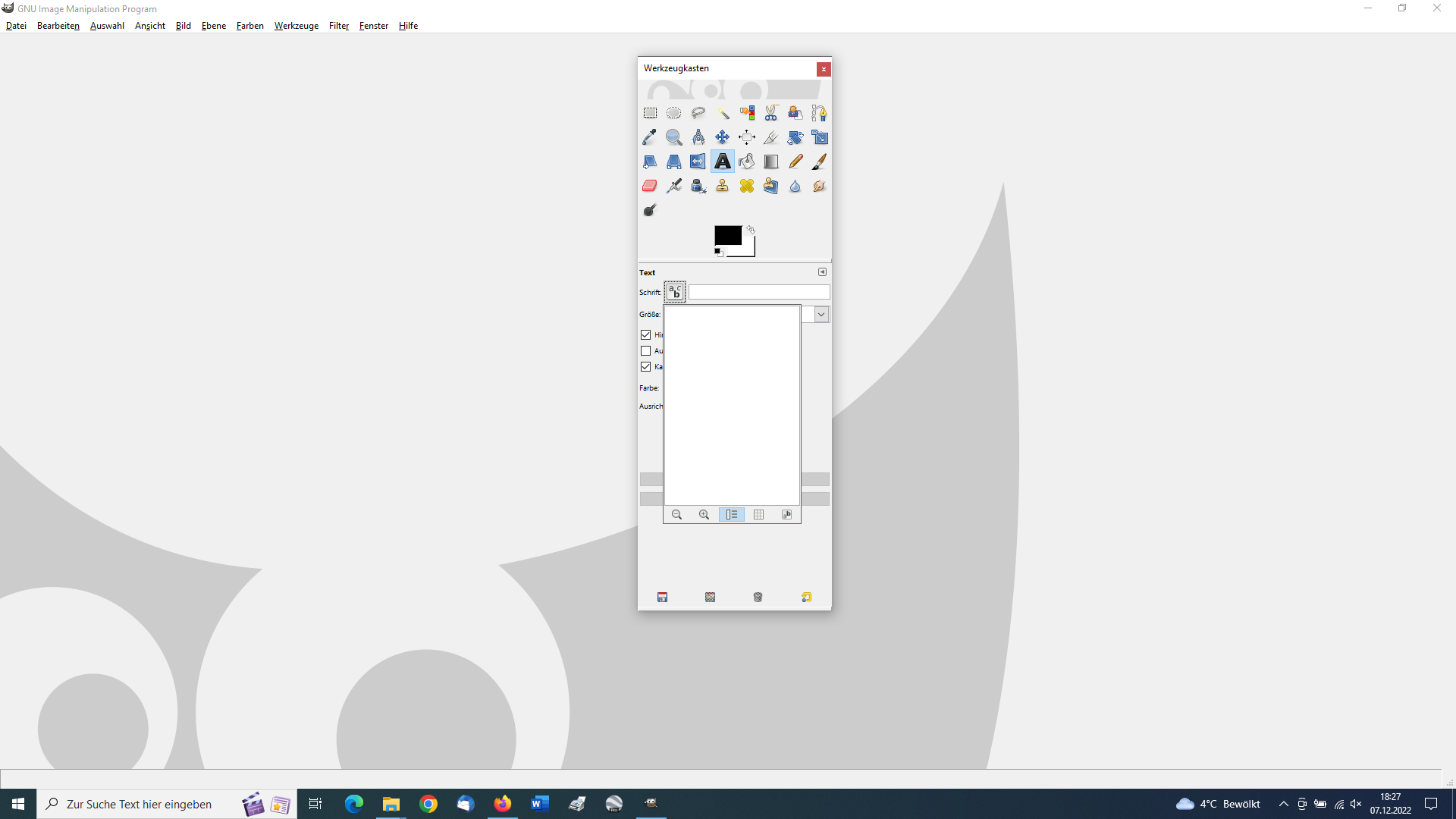1456x819 pixels.
Task: Select the Eraser tool
Action: [x=650, y=186]
